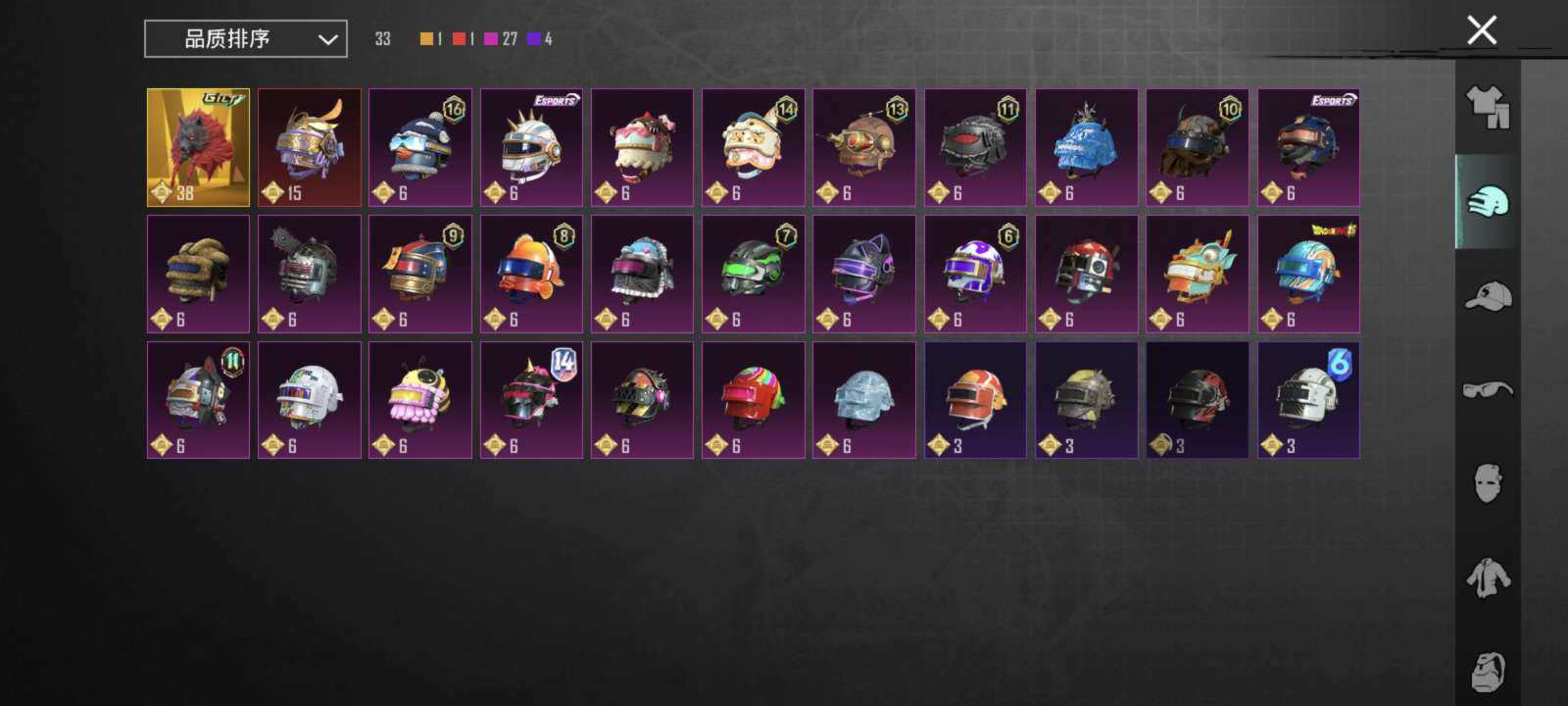Close the inventory screen with X

[x=1482, y=30]
